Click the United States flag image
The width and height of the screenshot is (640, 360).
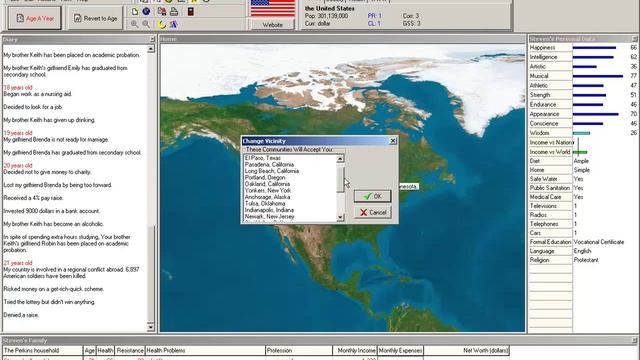point(272,8)
